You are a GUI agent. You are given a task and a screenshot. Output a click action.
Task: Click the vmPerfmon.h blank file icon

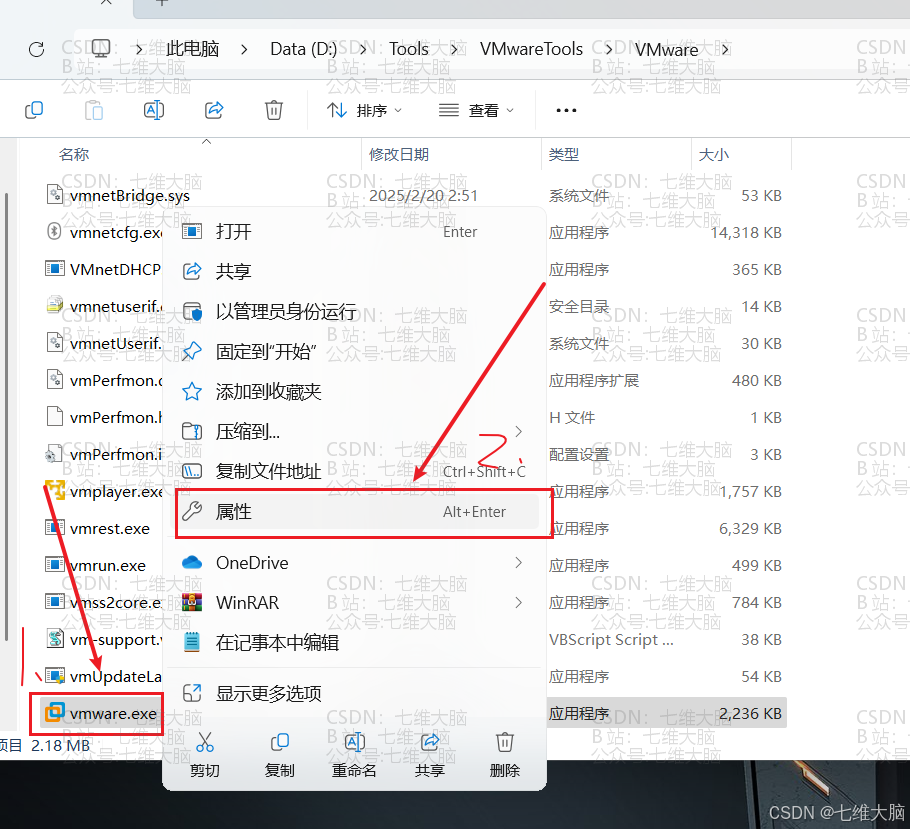(55, 416)
